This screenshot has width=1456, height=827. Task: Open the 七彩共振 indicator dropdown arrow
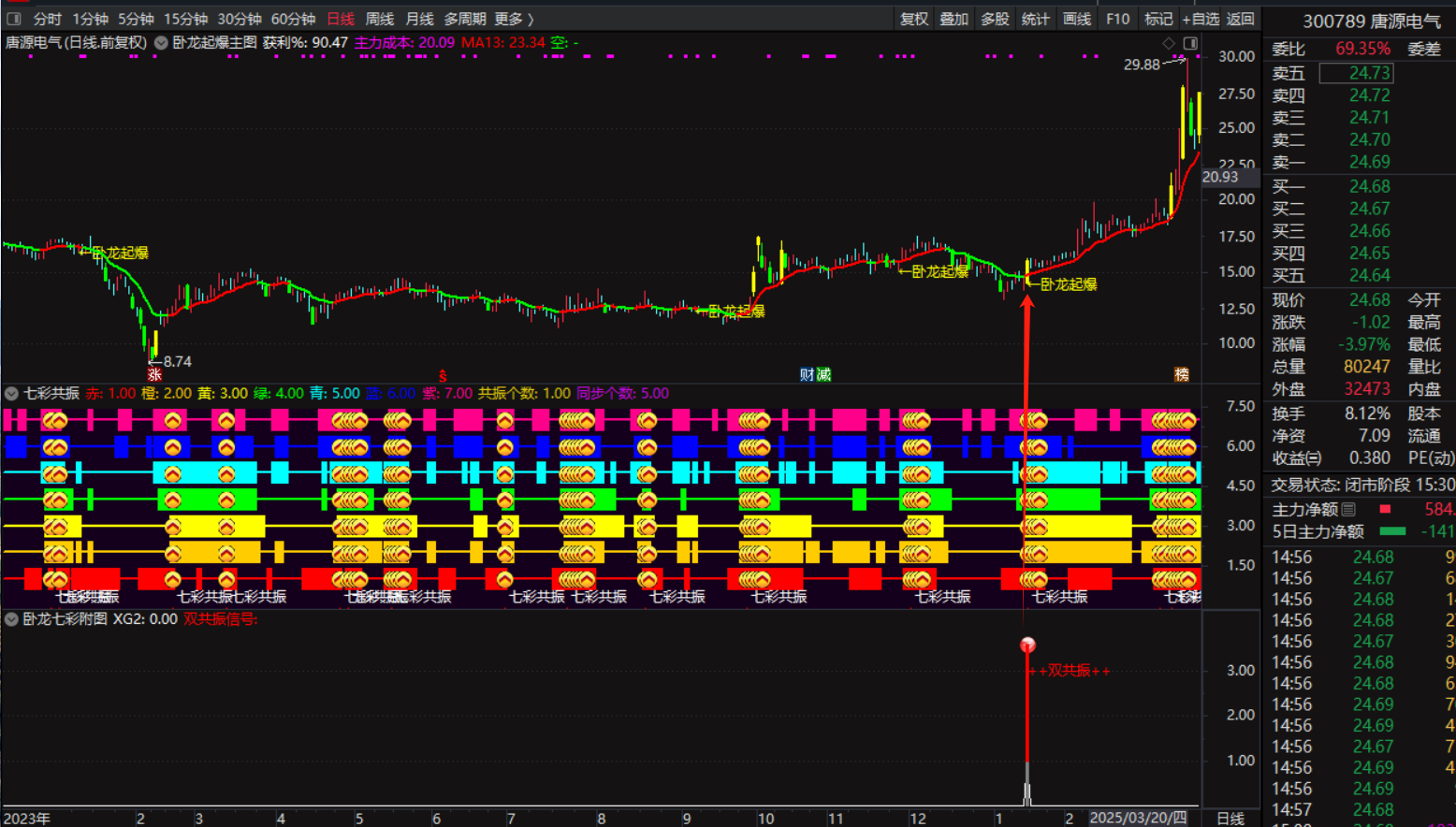pos(12,394)
